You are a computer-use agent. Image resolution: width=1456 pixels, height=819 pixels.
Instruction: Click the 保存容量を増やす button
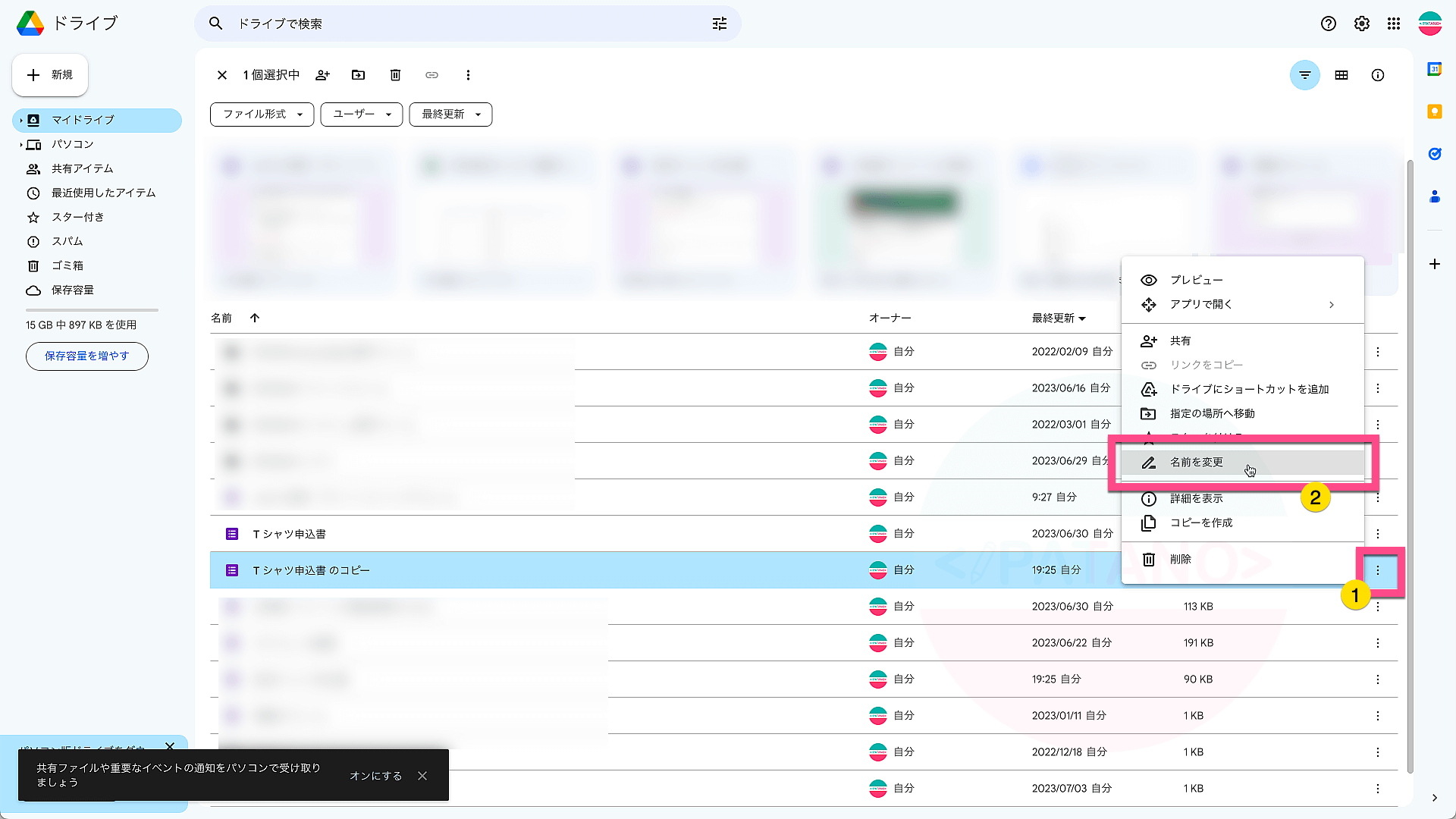coord(86,356)
